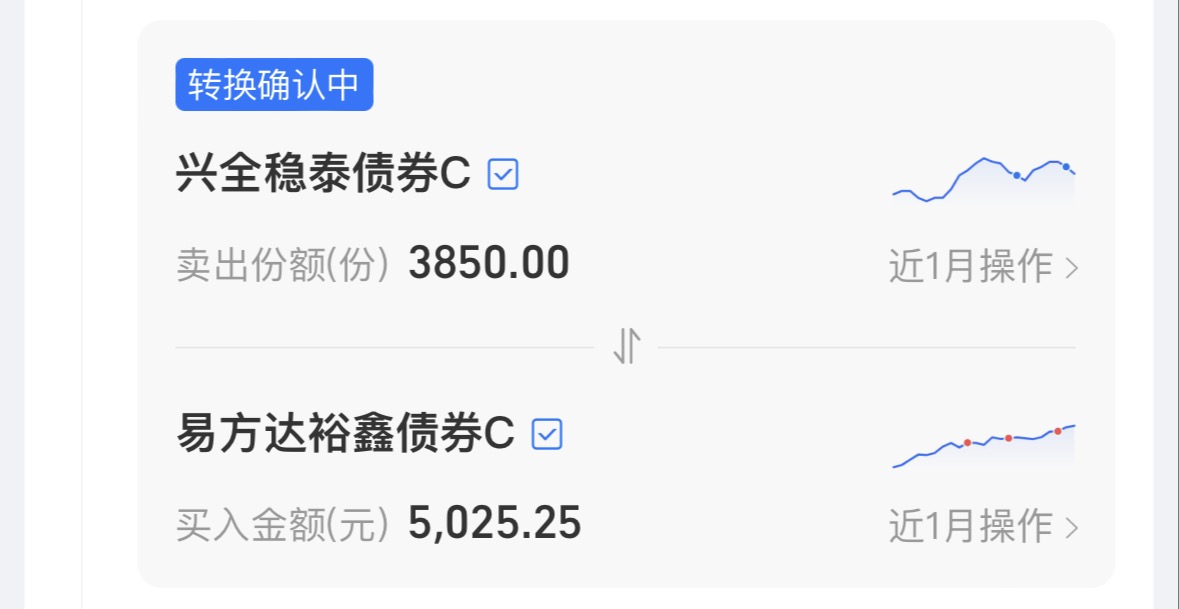Click rightmost blue dot on 兴全稳泰 chart

[1066, 166]
